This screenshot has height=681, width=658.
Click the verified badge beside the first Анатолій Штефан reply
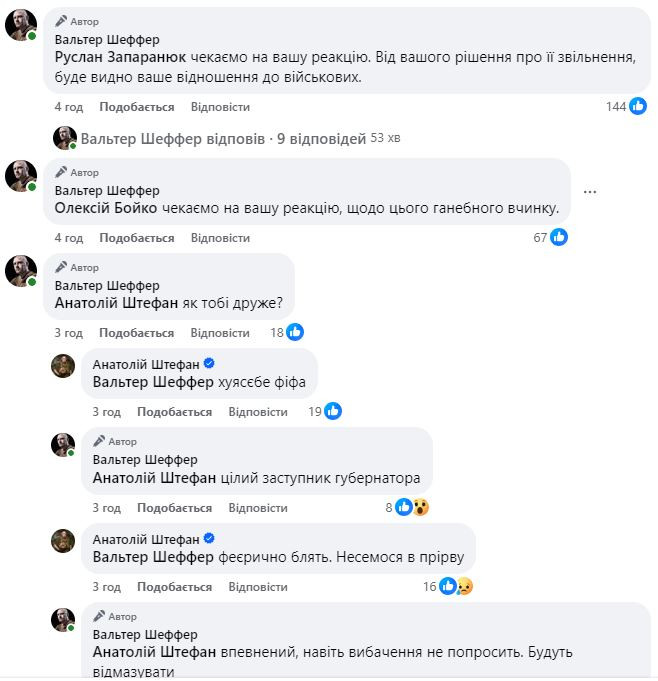point(209,364)
